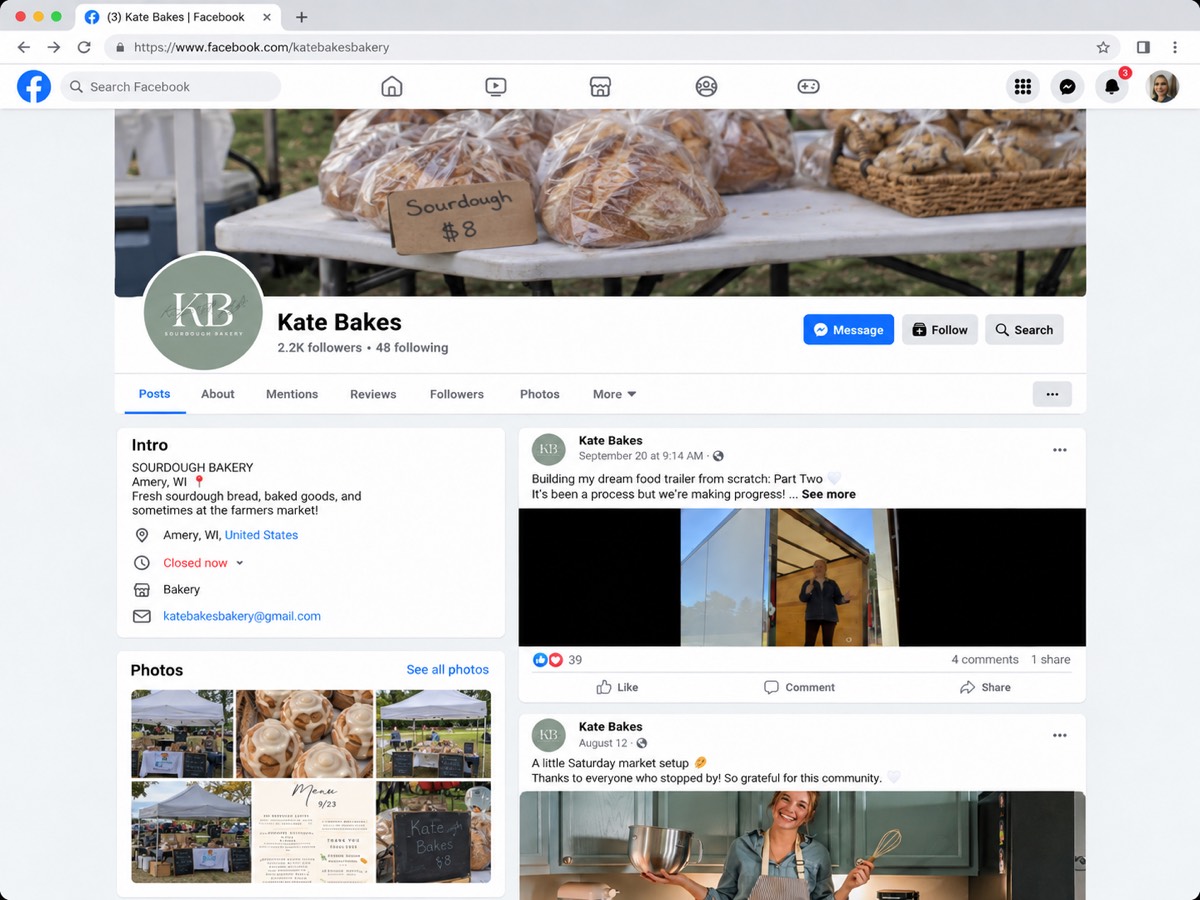Open the Groups icon

(706, 87)
